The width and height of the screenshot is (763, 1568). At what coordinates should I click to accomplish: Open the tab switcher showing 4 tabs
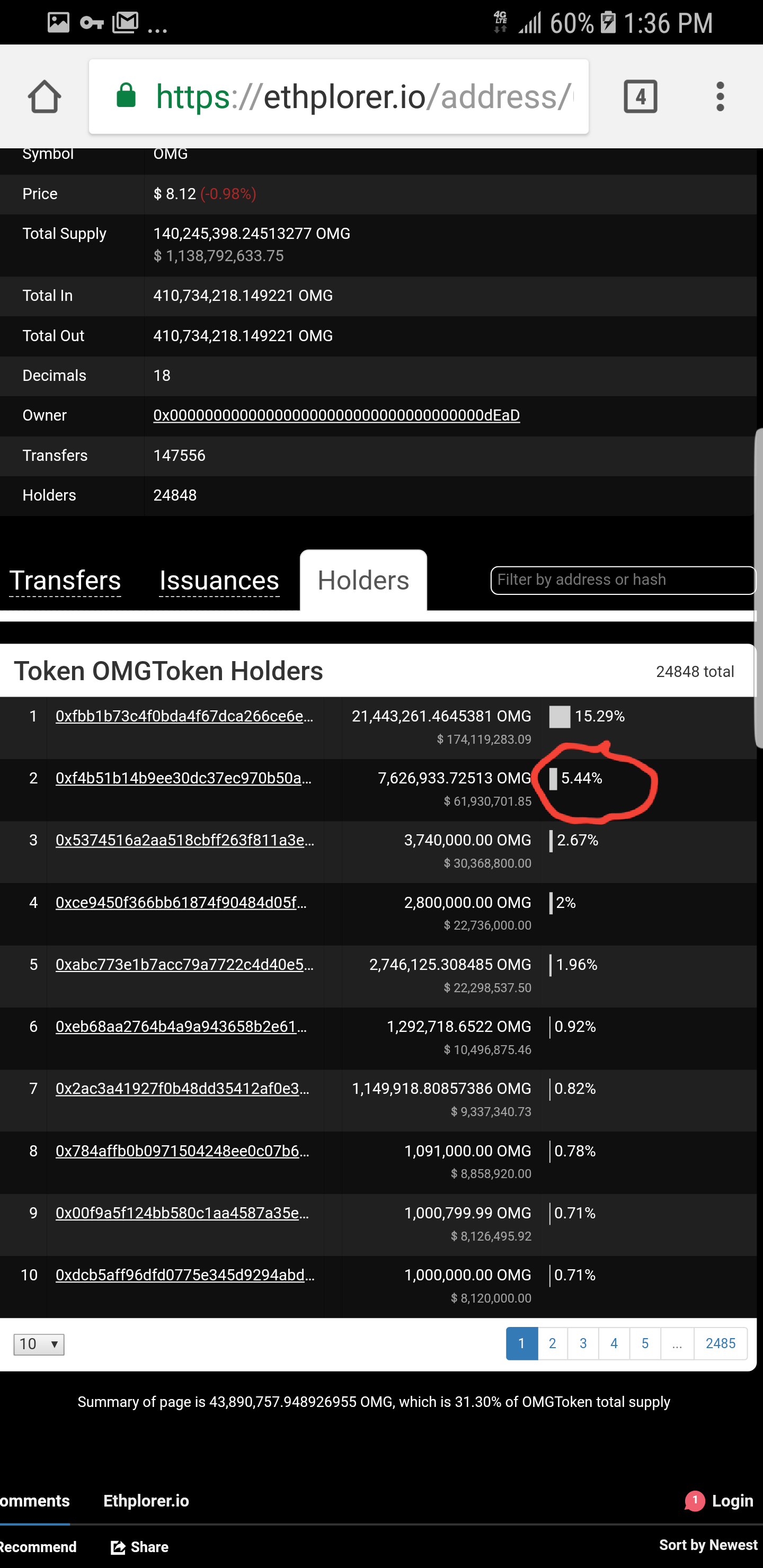tap(641, 96)
